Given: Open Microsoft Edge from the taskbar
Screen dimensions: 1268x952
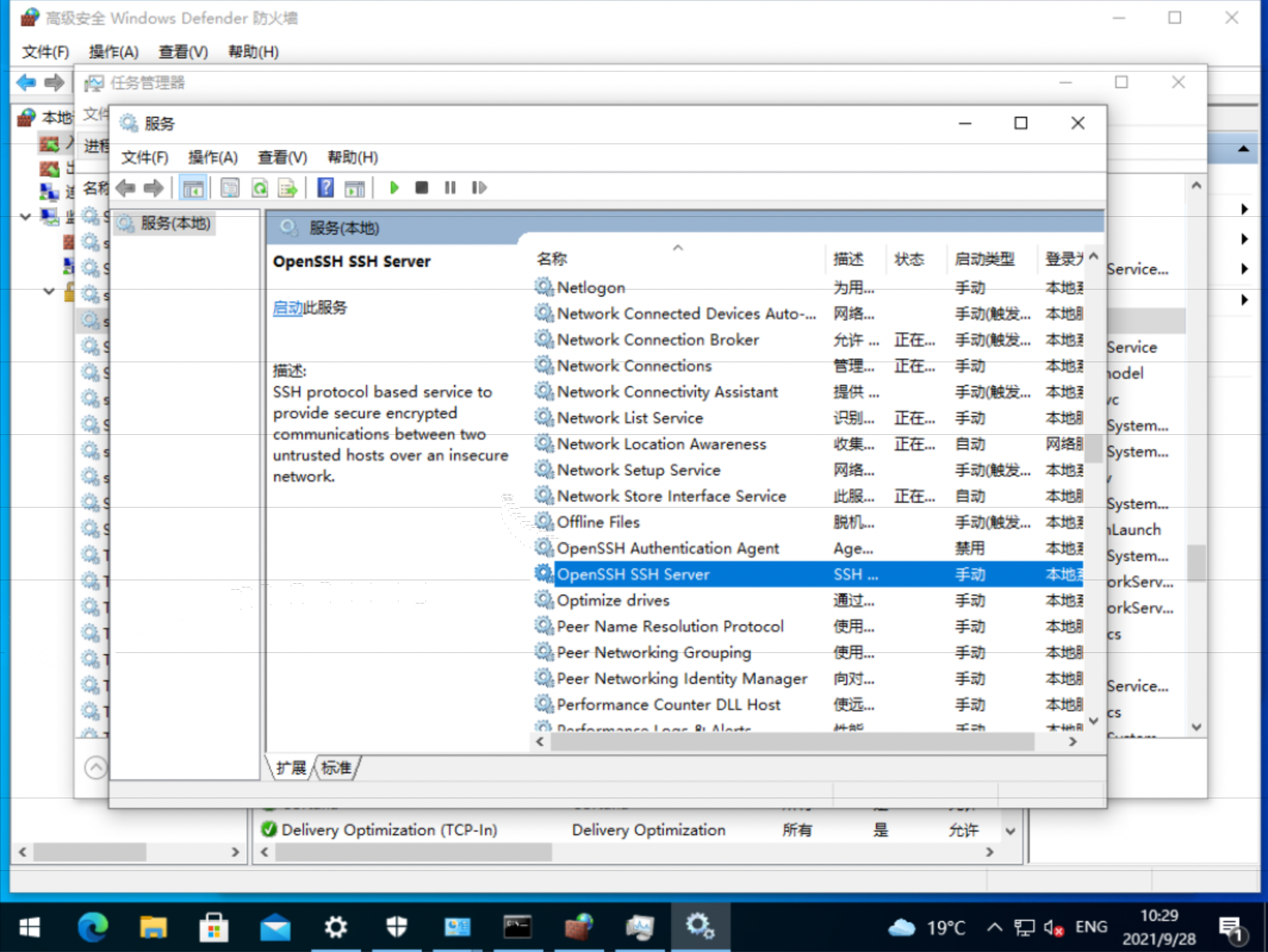Looking at the screenshot, I should [93, 927].
